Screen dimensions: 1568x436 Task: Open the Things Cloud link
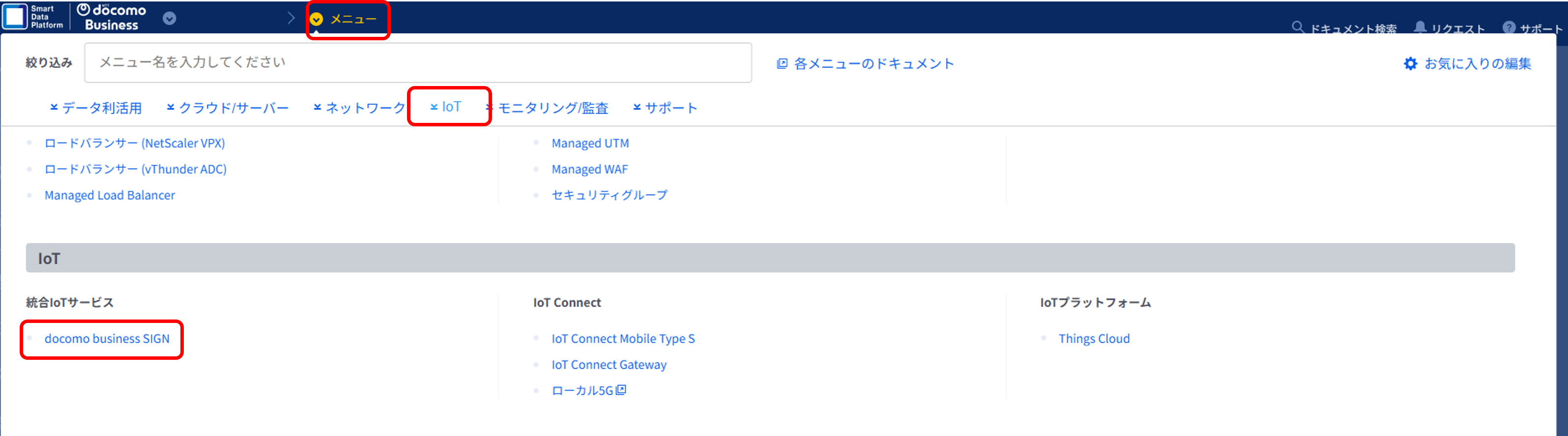tap(1093, 339)
